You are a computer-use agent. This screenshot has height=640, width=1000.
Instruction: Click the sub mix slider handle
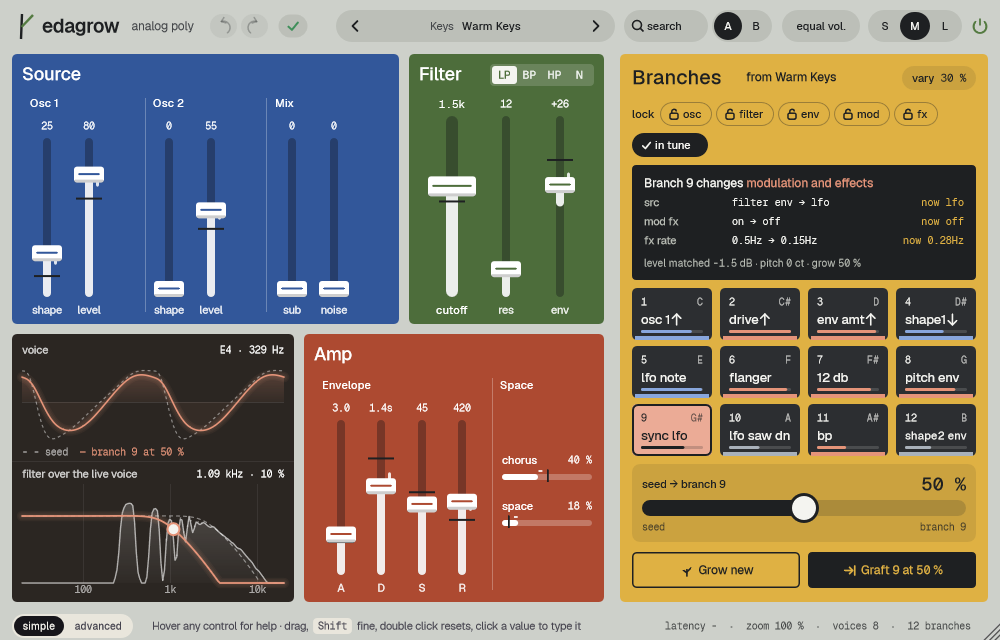click(291, 289)
